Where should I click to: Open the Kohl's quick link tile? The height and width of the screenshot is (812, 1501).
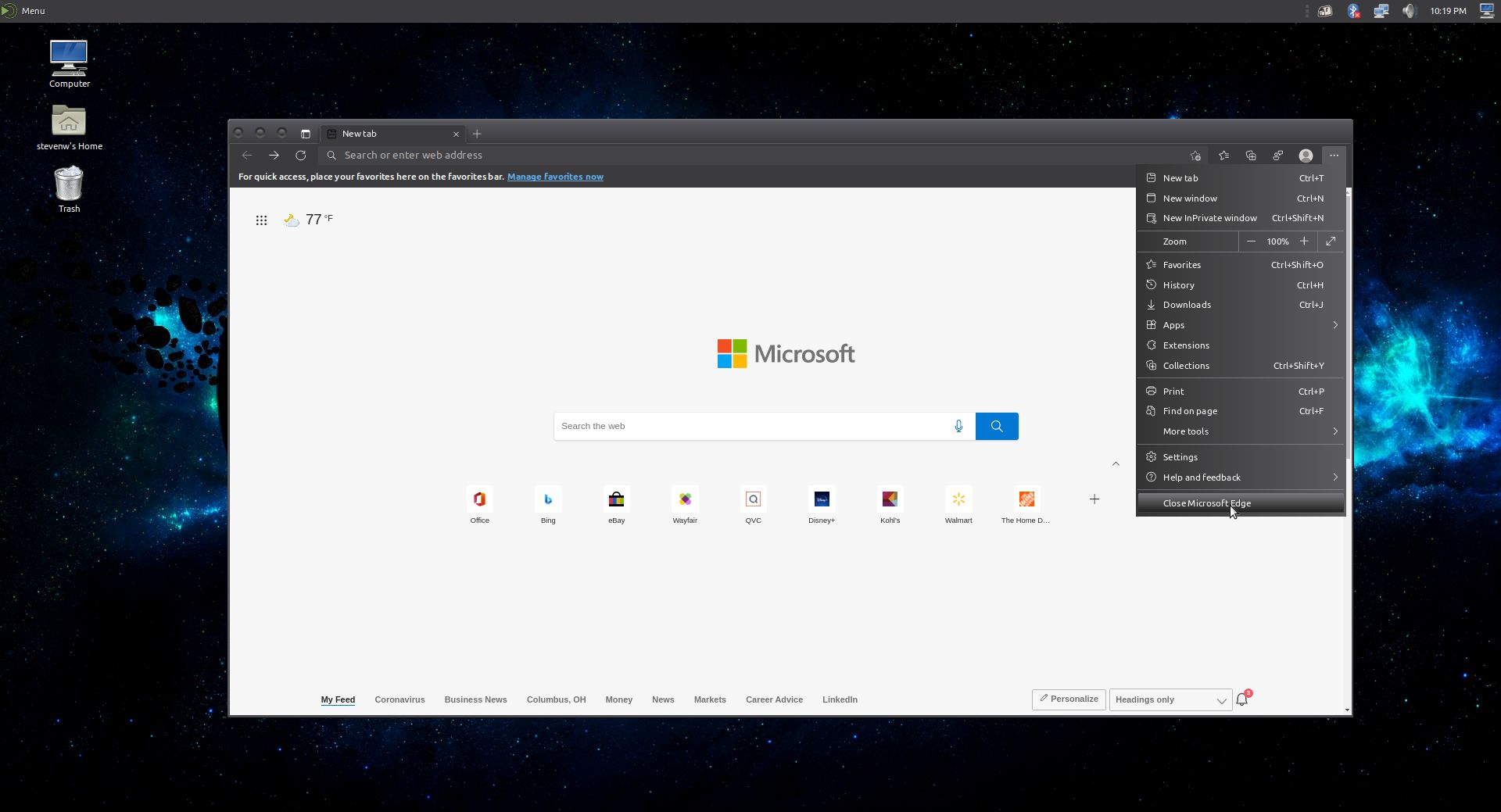(890, 506)
